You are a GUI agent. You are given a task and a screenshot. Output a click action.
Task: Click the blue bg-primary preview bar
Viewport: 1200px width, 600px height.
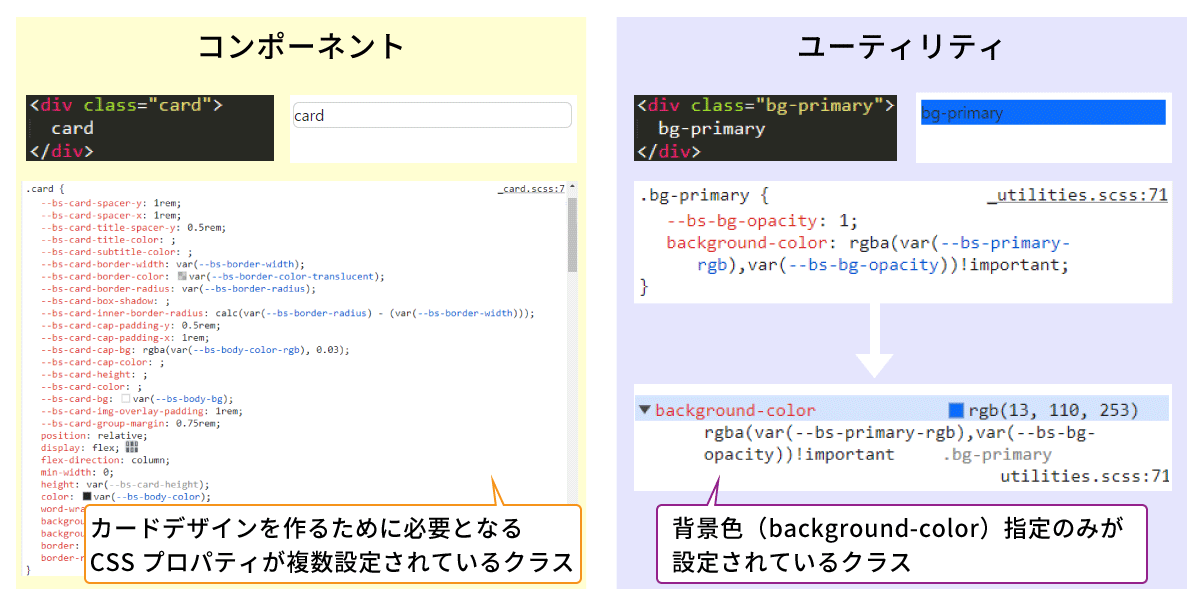(1042, 113)
